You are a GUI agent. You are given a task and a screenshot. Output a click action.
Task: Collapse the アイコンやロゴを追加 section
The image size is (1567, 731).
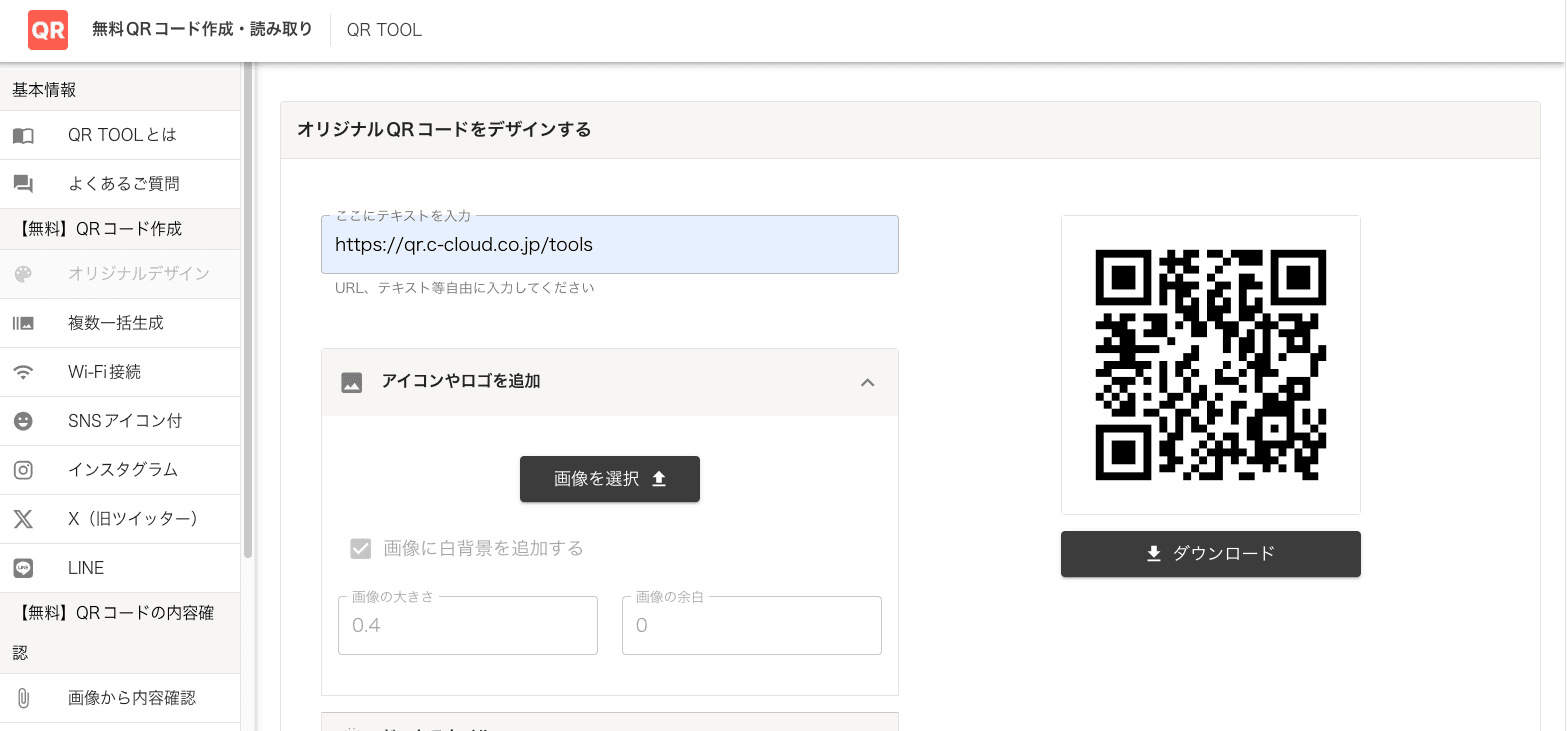868,382
